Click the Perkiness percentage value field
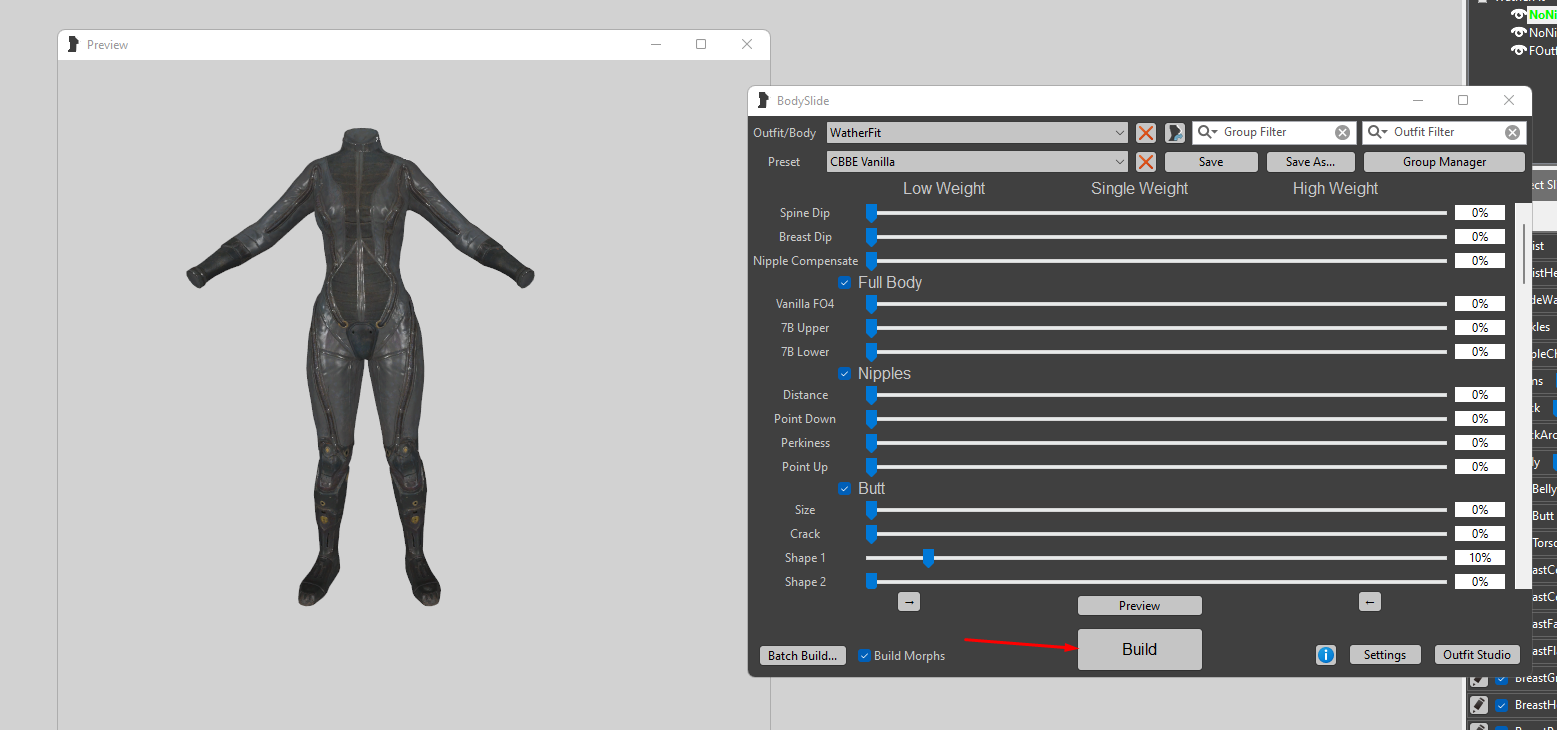 pyautogui.click(x=1480, y=443)
